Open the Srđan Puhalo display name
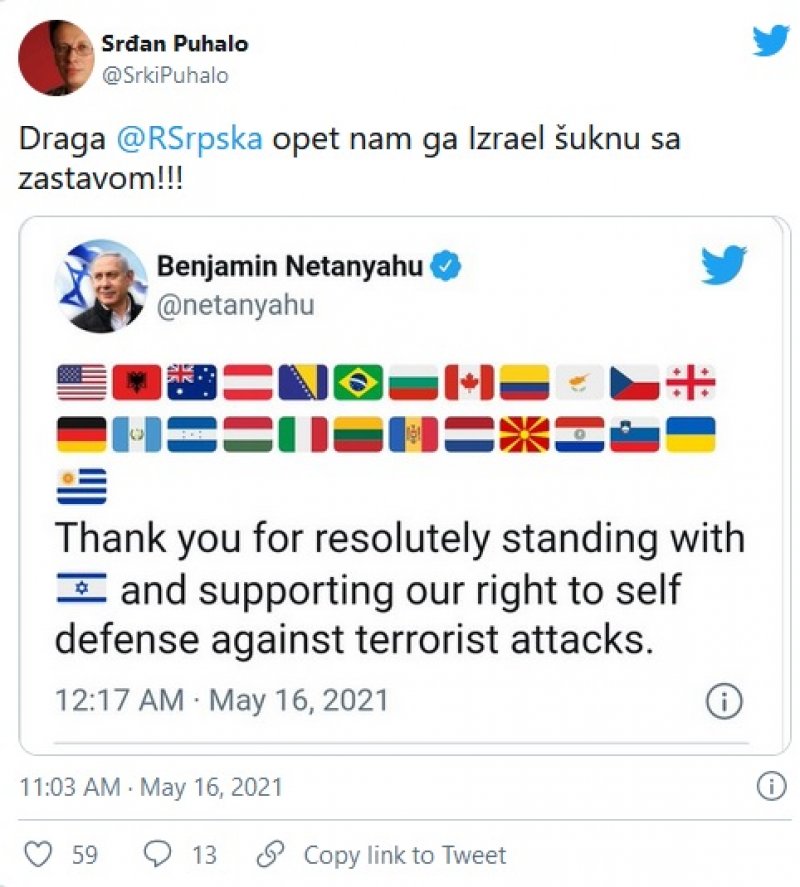This screenshot has width=800, height=887. pyautogui.click(x=174, y=44)
